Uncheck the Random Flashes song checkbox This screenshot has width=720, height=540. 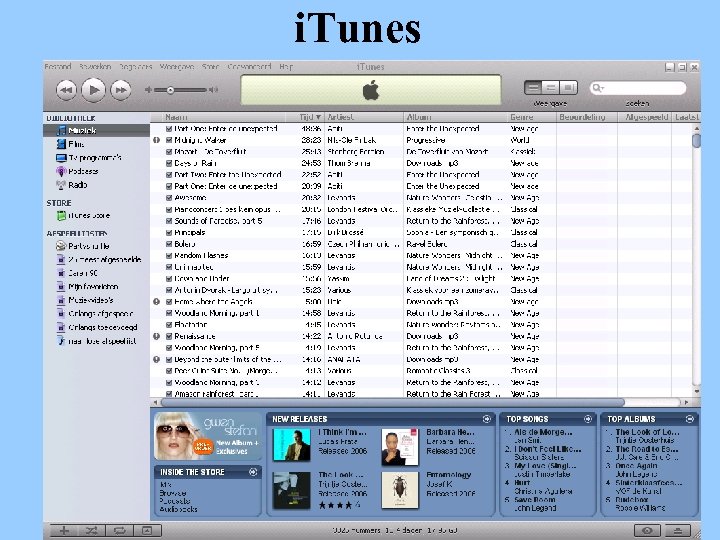point(169,256)
